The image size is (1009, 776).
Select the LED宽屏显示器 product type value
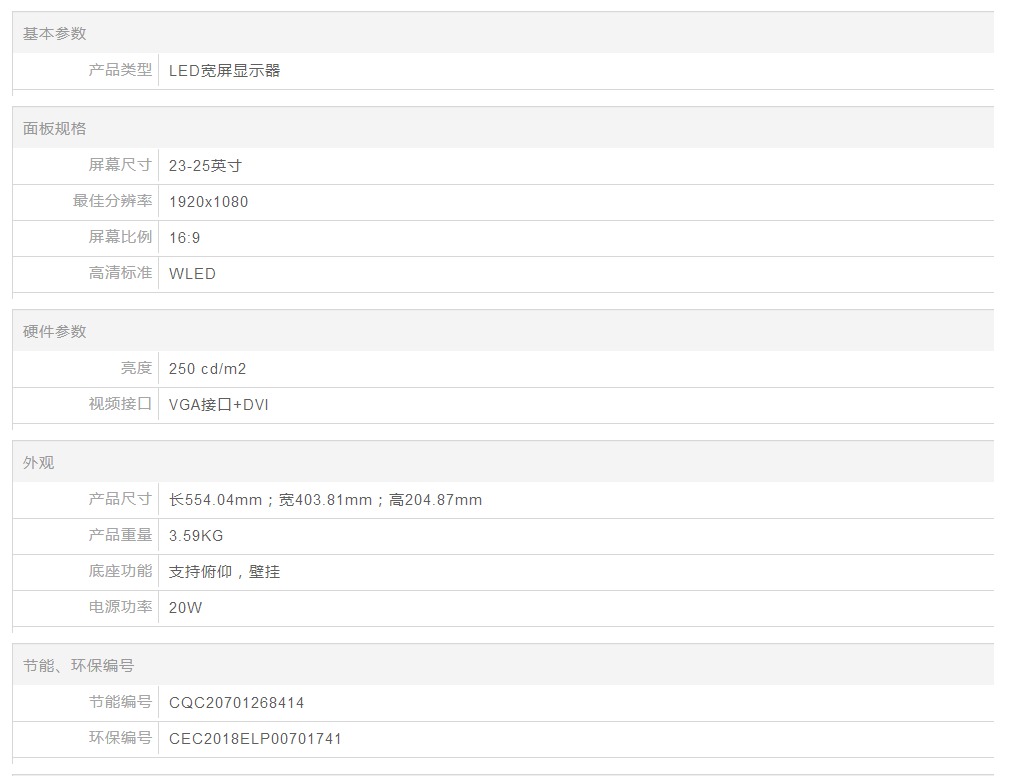[224, 71]
